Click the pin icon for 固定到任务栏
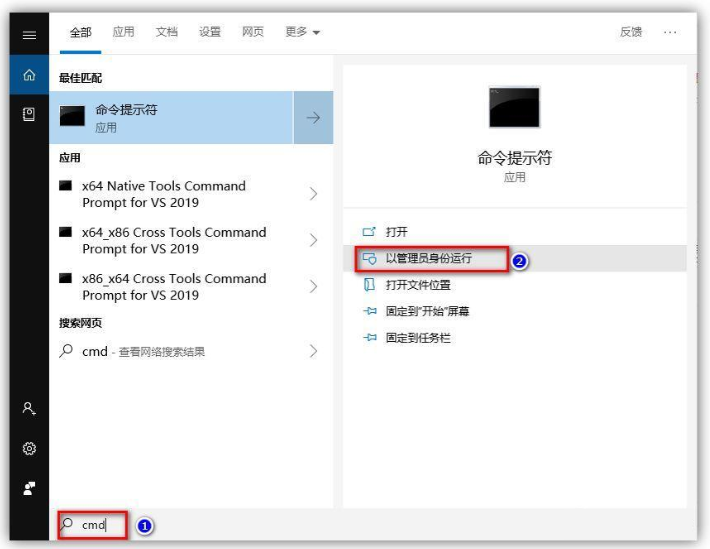The width and height of the screenshot is (710, 549). pyautogui.click(x=369, y=337)
